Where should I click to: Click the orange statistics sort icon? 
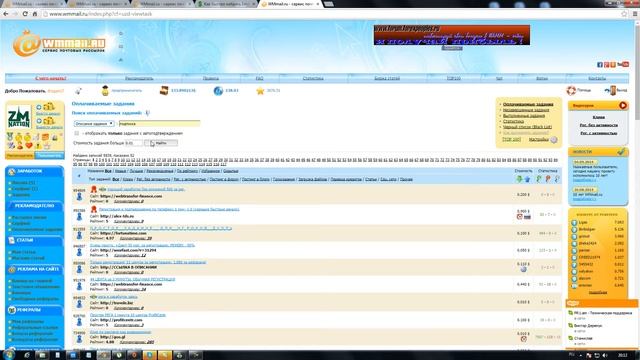(x=548, y=179)
